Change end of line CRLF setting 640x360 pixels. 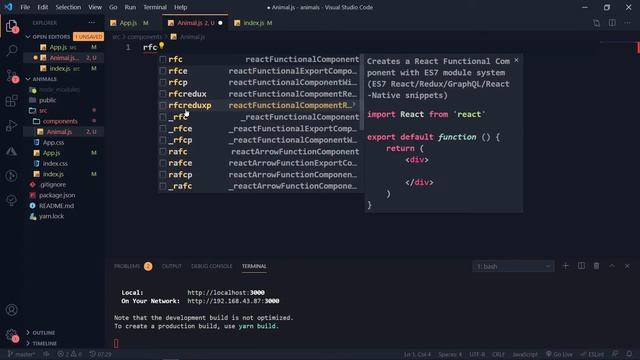click(x=498, y=354)
